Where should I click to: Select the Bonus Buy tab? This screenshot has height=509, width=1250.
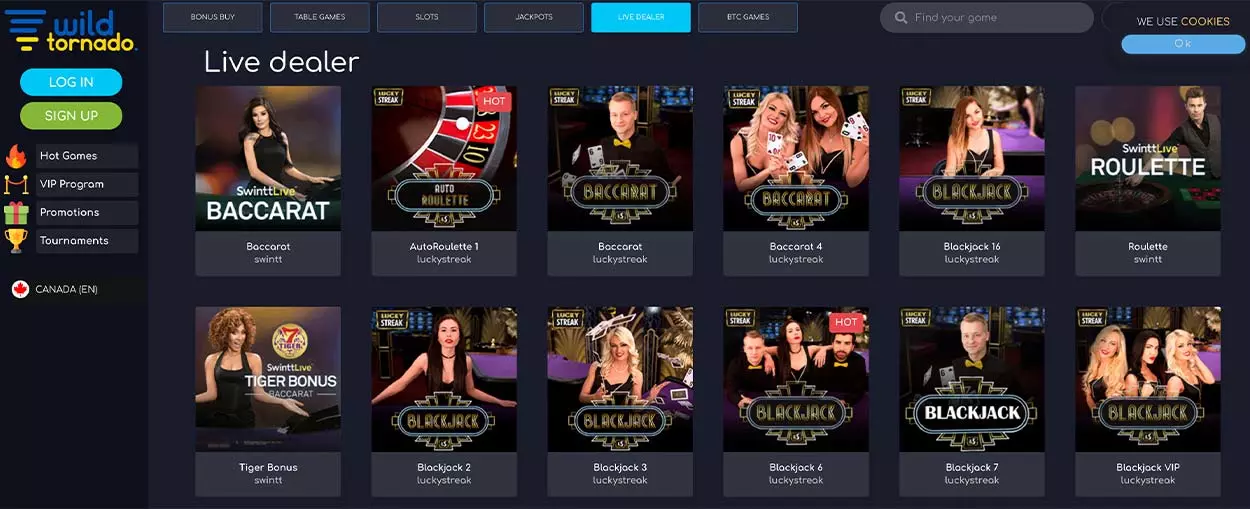(212, 17)
